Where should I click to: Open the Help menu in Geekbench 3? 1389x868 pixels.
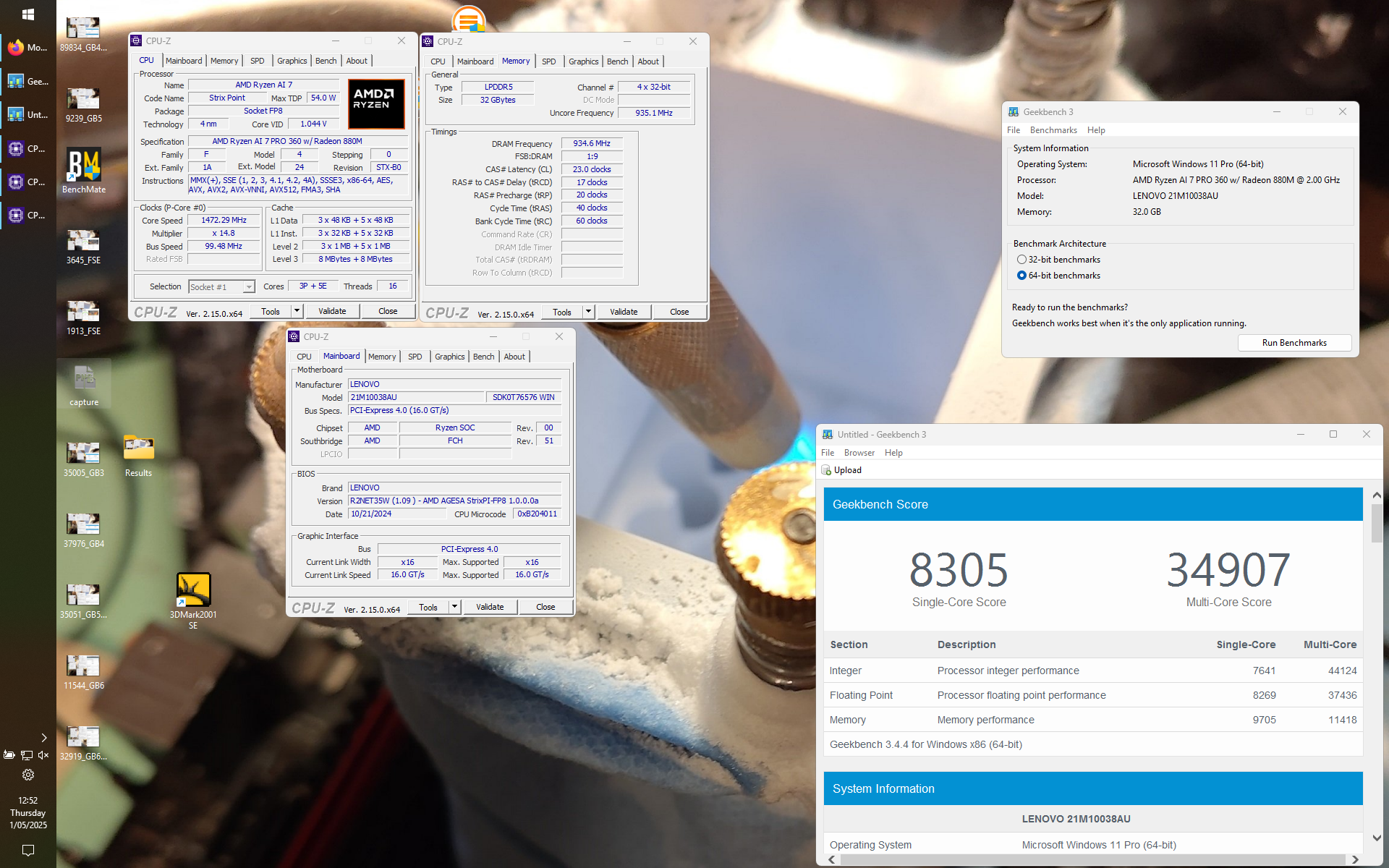1096,130
